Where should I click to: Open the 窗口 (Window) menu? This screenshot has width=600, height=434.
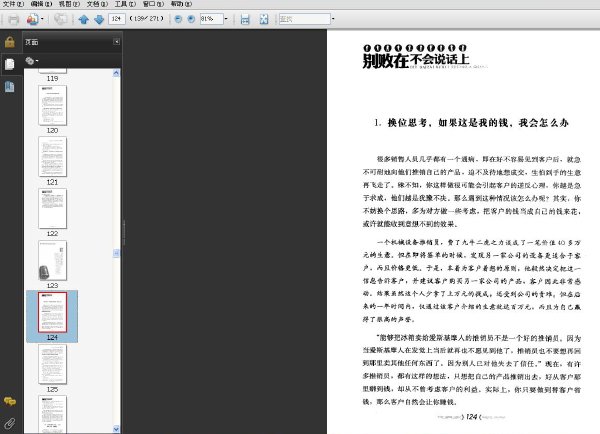coord(153,4)
